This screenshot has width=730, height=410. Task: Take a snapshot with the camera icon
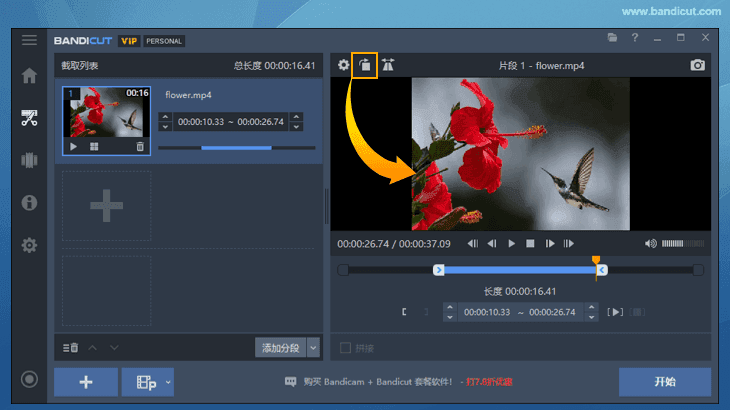(697, 65)
